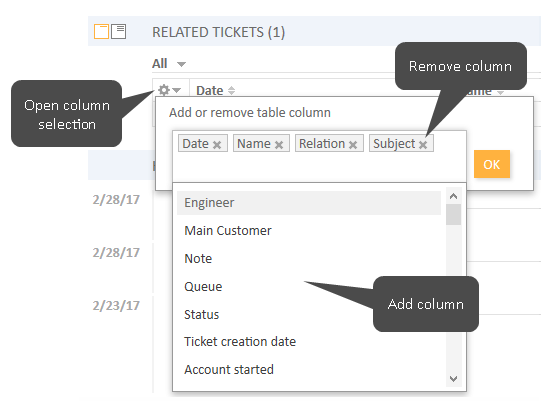The width and height of the screenshot is (541, 413).
Task: Confirm column selection with OK button
Action: tap(492, 164)
